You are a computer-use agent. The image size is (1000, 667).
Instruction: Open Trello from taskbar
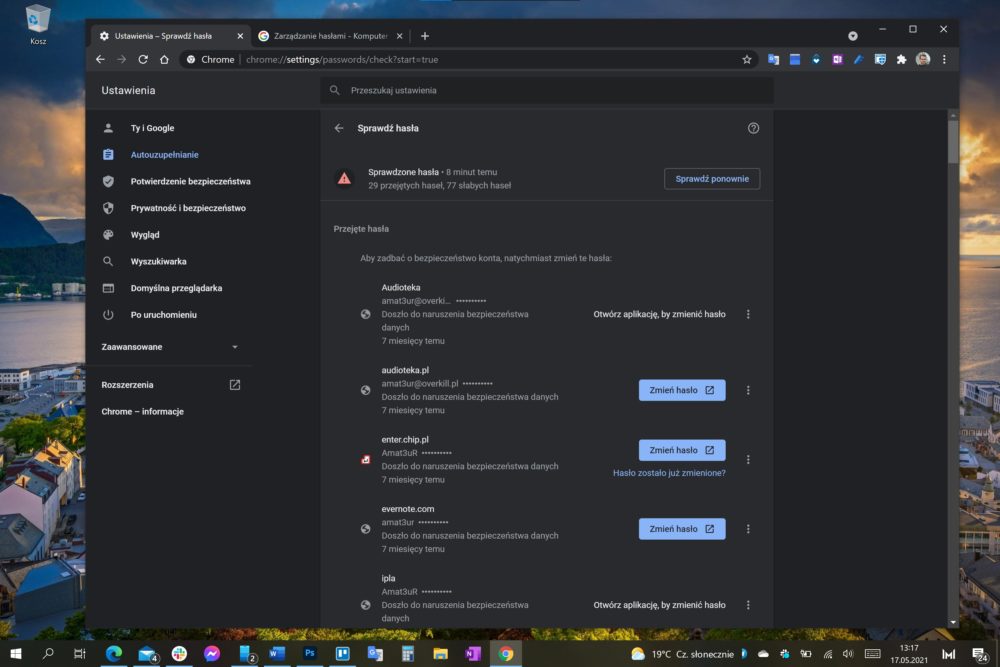(342, 654)
